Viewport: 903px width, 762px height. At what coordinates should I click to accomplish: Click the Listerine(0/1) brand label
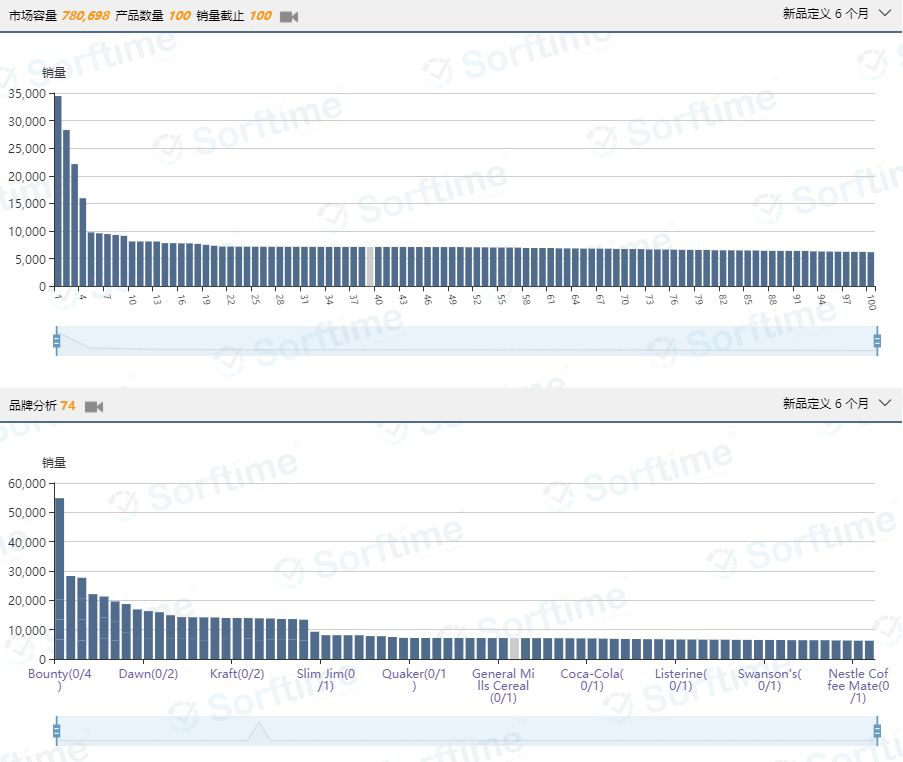coord(681,680)
